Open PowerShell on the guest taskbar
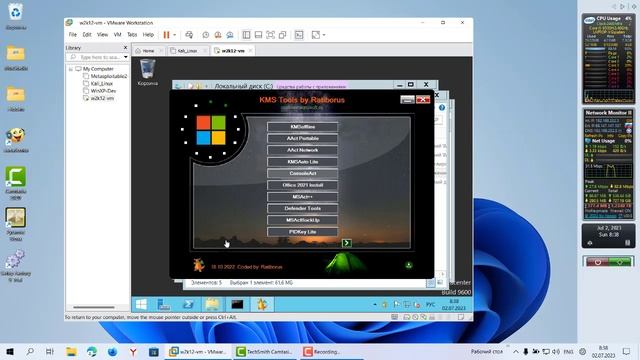 pos(189,304)
